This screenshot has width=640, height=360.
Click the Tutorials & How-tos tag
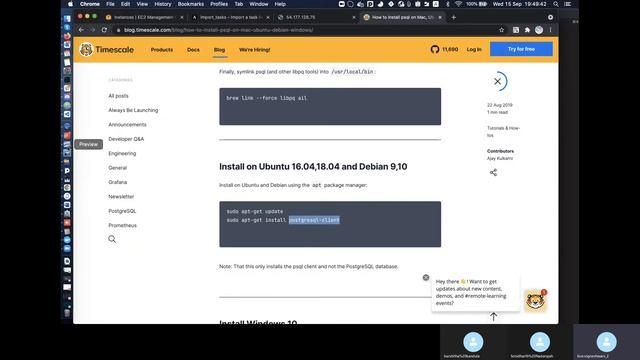coord(503,131)
